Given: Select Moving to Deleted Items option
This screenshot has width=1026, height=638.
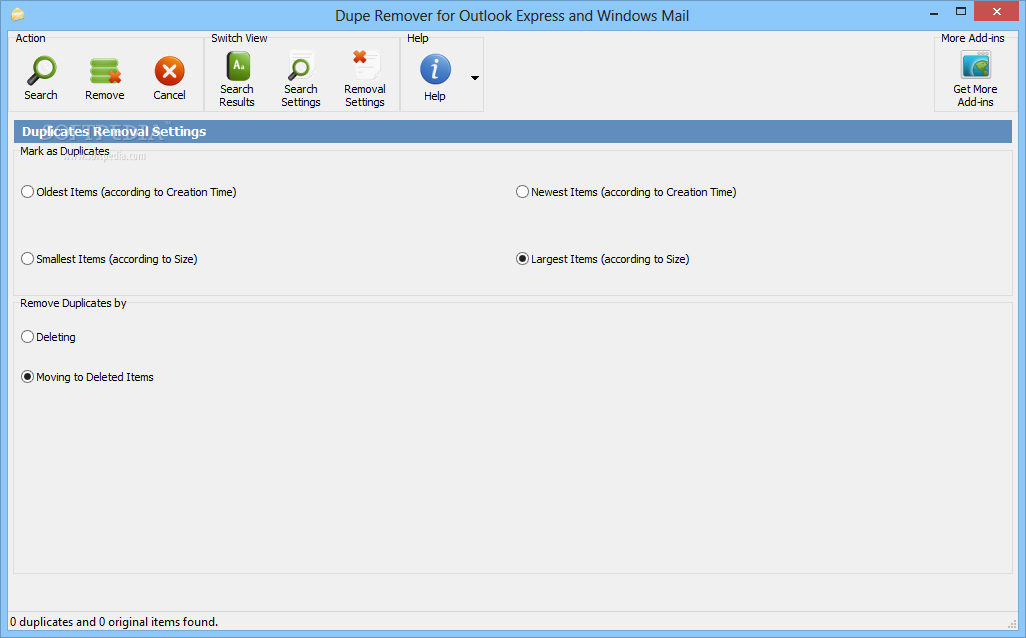Looking at the screenshot, I should (88, 377).
